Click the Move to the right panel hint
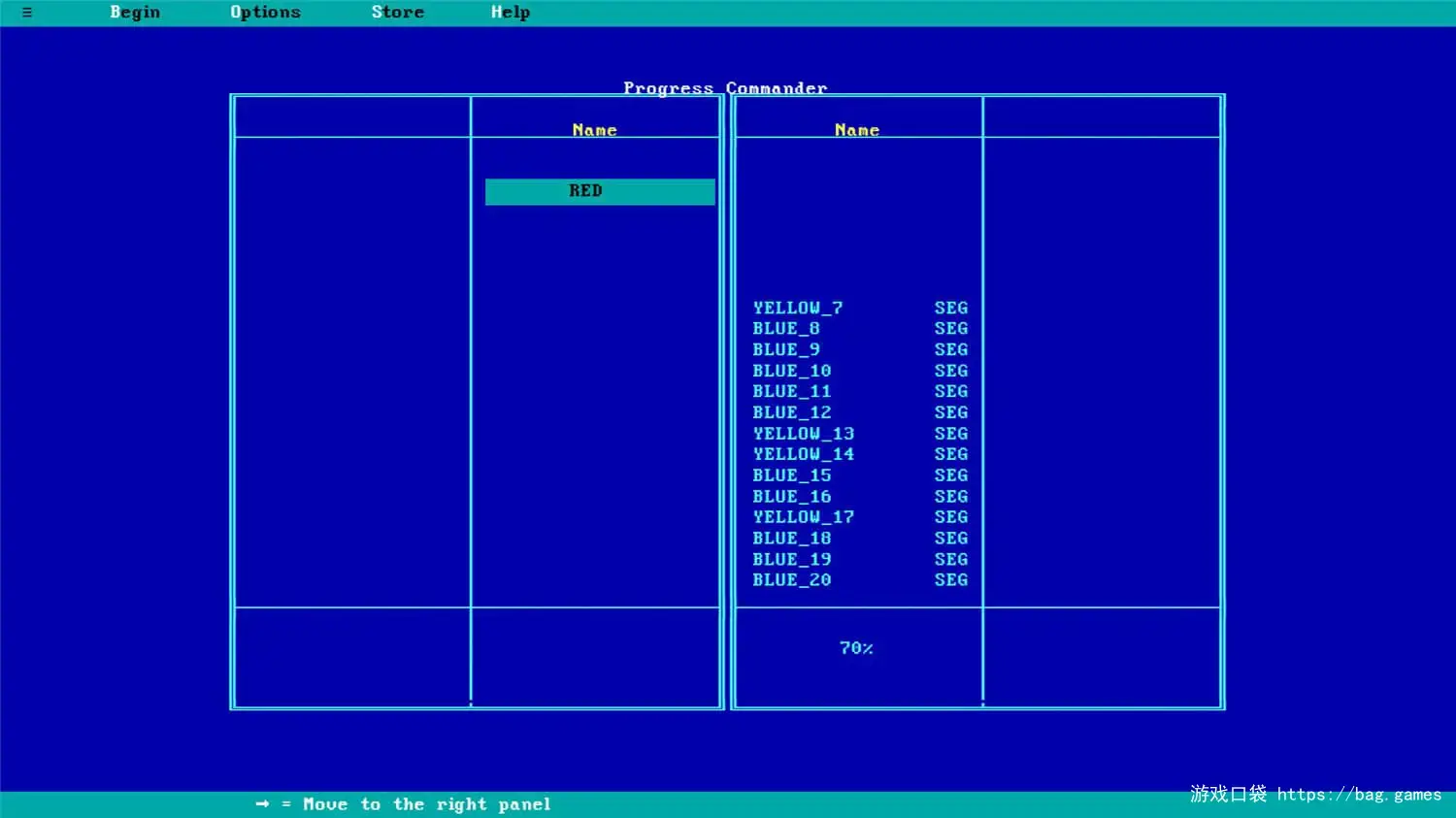Image resolution: width=1456 pixels, height=818 pixels. click(427, 804)
